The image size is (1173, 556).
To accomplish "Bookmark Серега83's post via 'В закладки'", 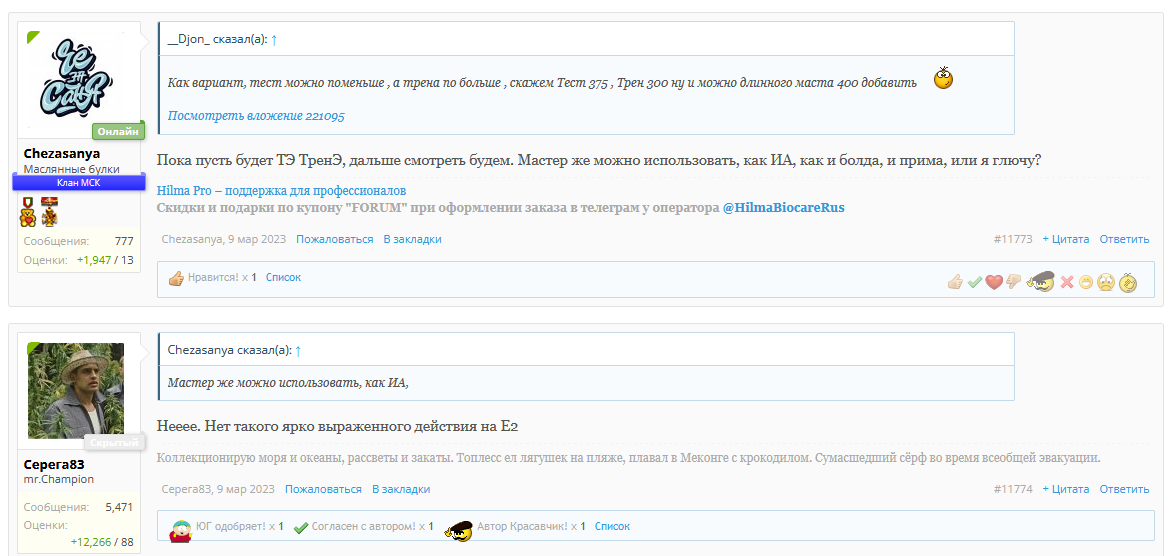I will (401, 489).
